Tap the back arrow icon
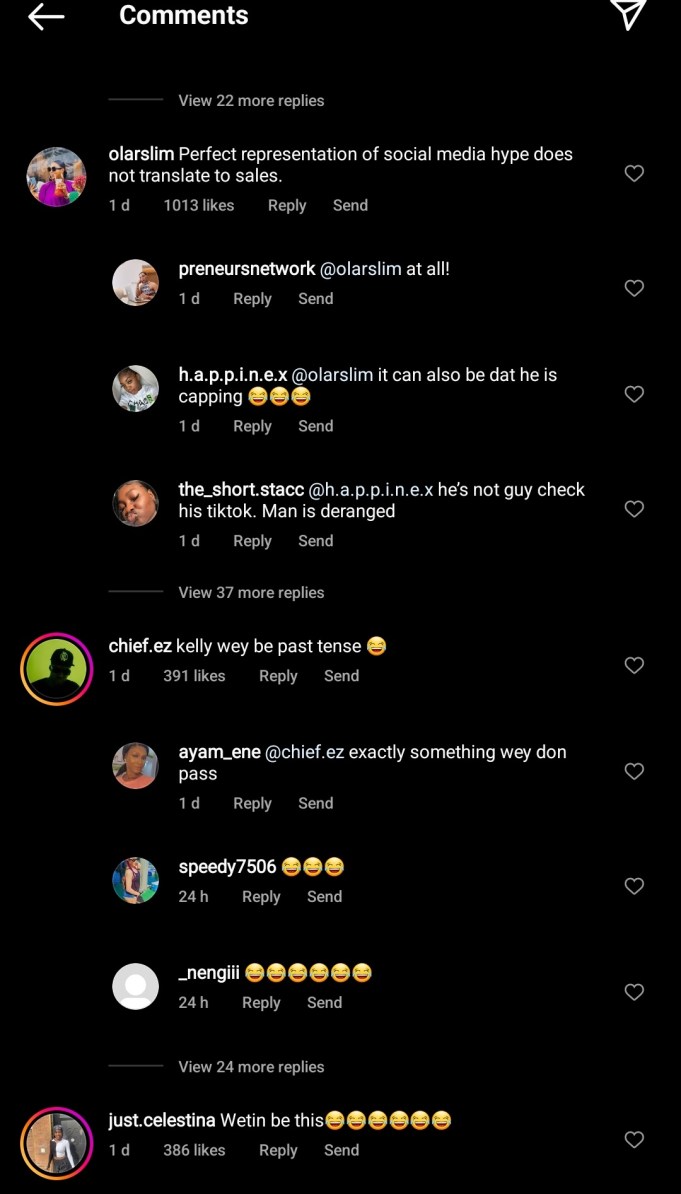 (x=46, y=16)
